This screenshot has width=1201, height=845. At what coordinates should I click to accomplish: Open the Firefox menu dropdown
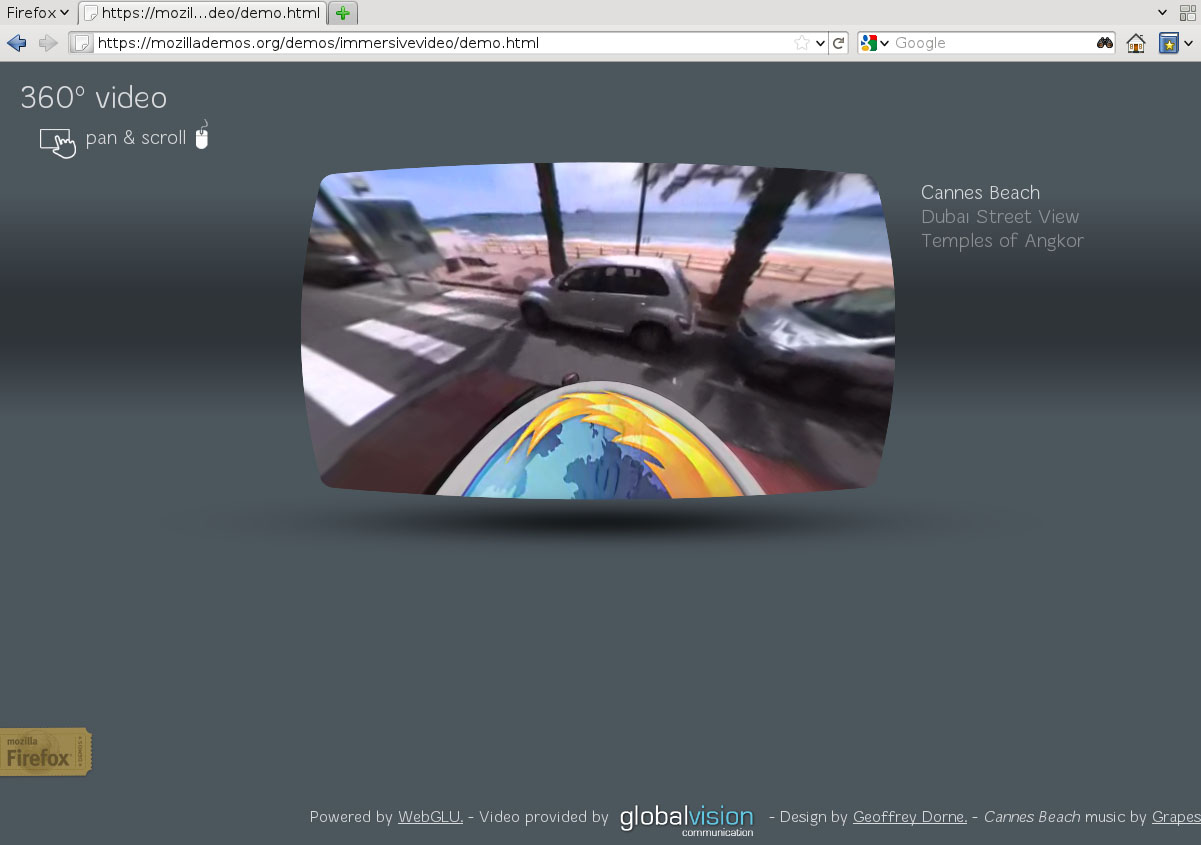(37, 13)
